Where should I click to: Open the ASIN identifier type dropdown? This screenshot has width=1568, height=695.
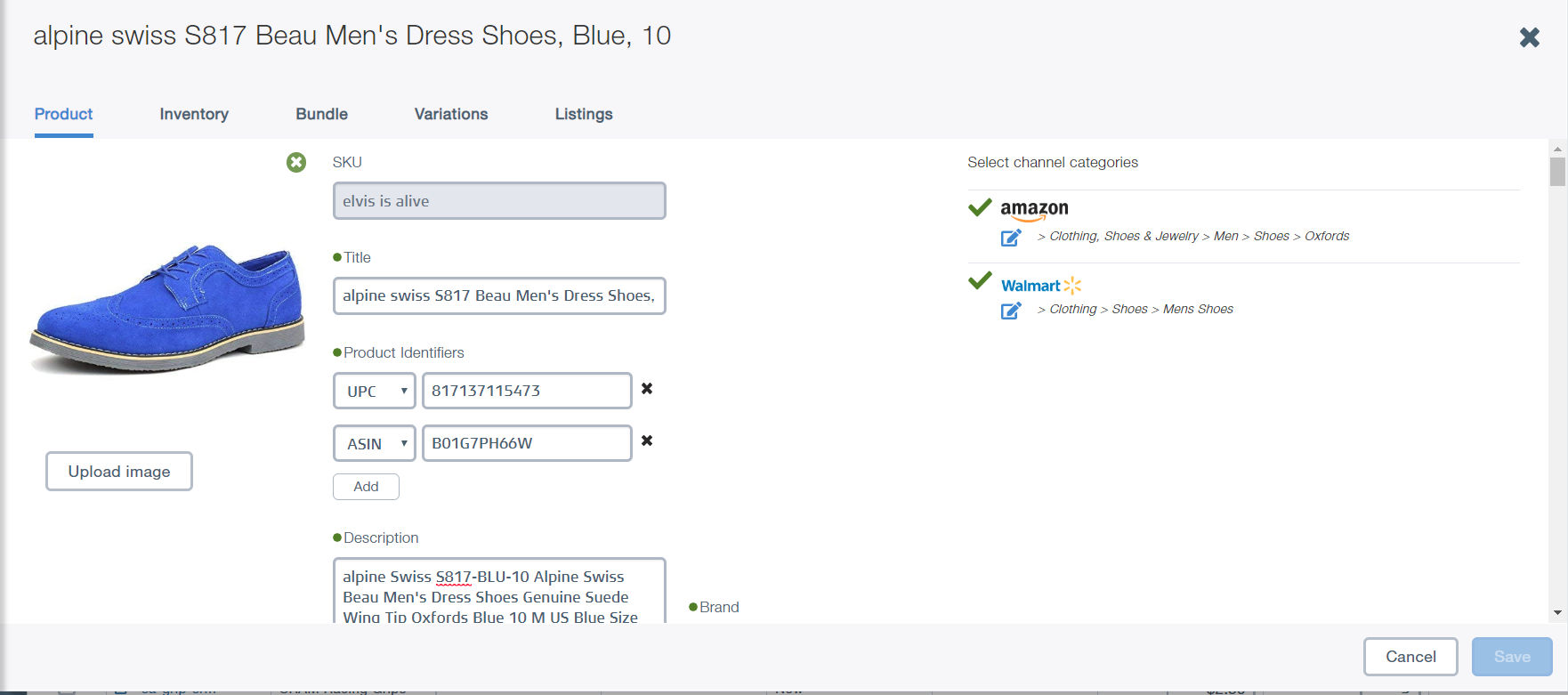point(375,444)
